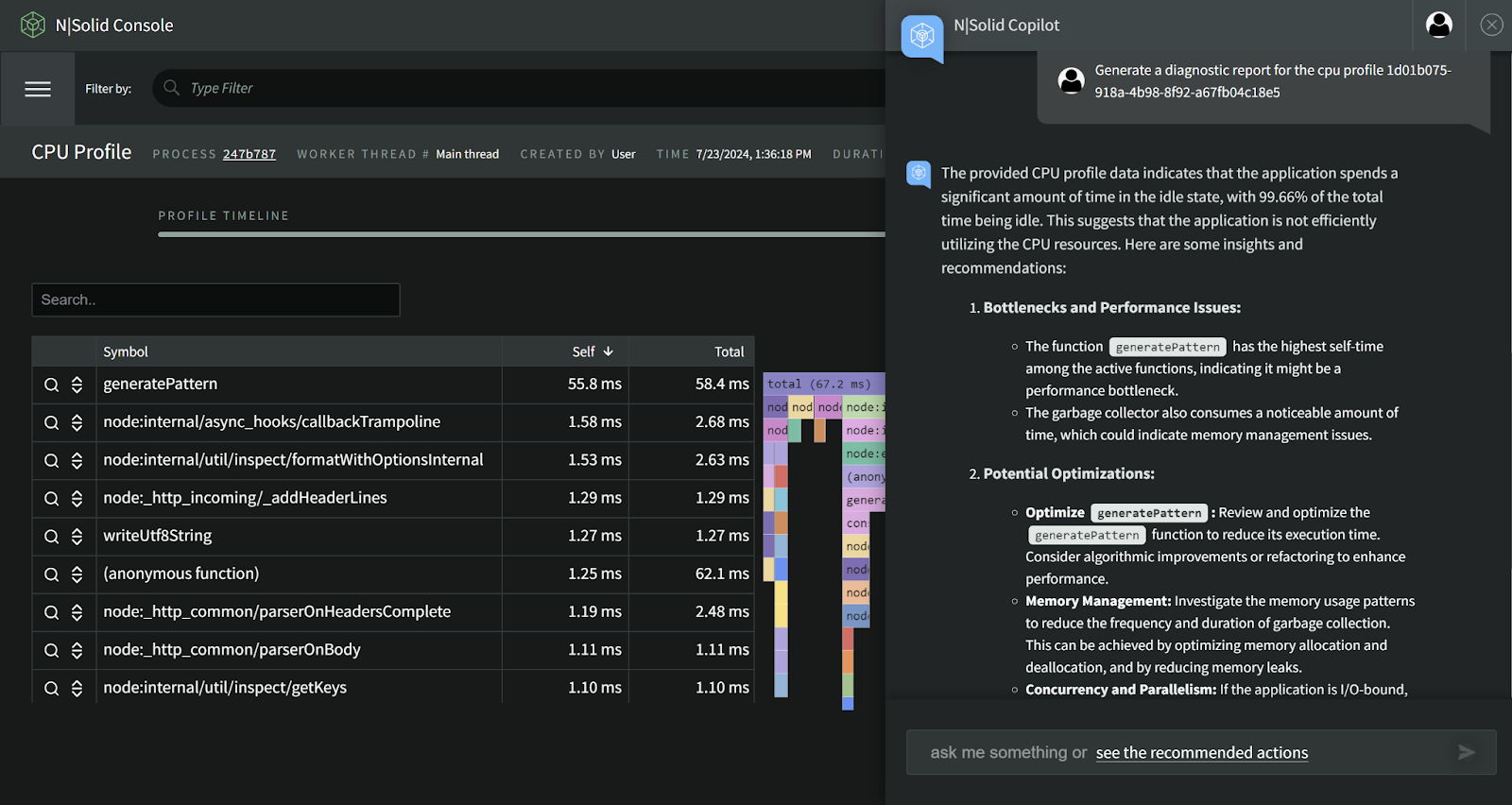
Task: Click the user avatar beside the prompt message
Action: 1071,80
